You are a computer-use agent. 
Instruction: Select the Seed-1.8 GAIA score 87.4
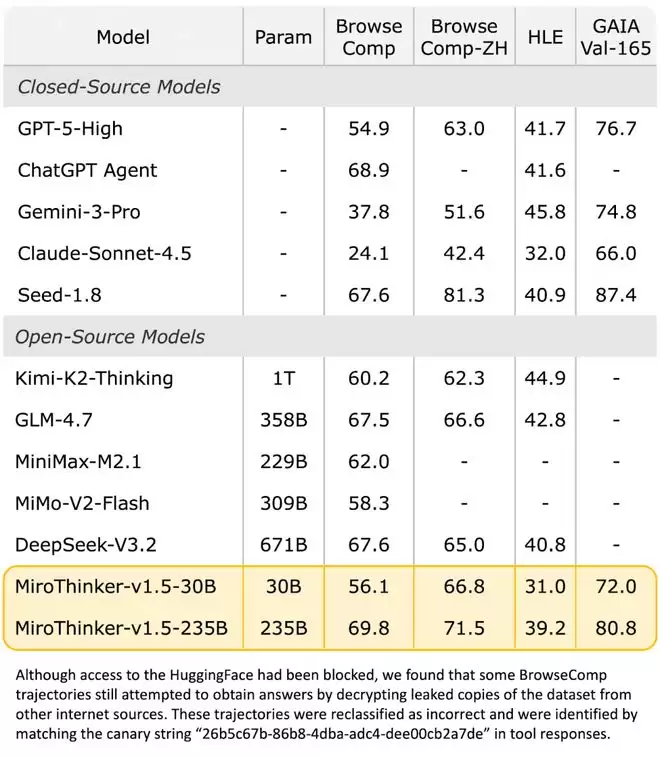615,296
